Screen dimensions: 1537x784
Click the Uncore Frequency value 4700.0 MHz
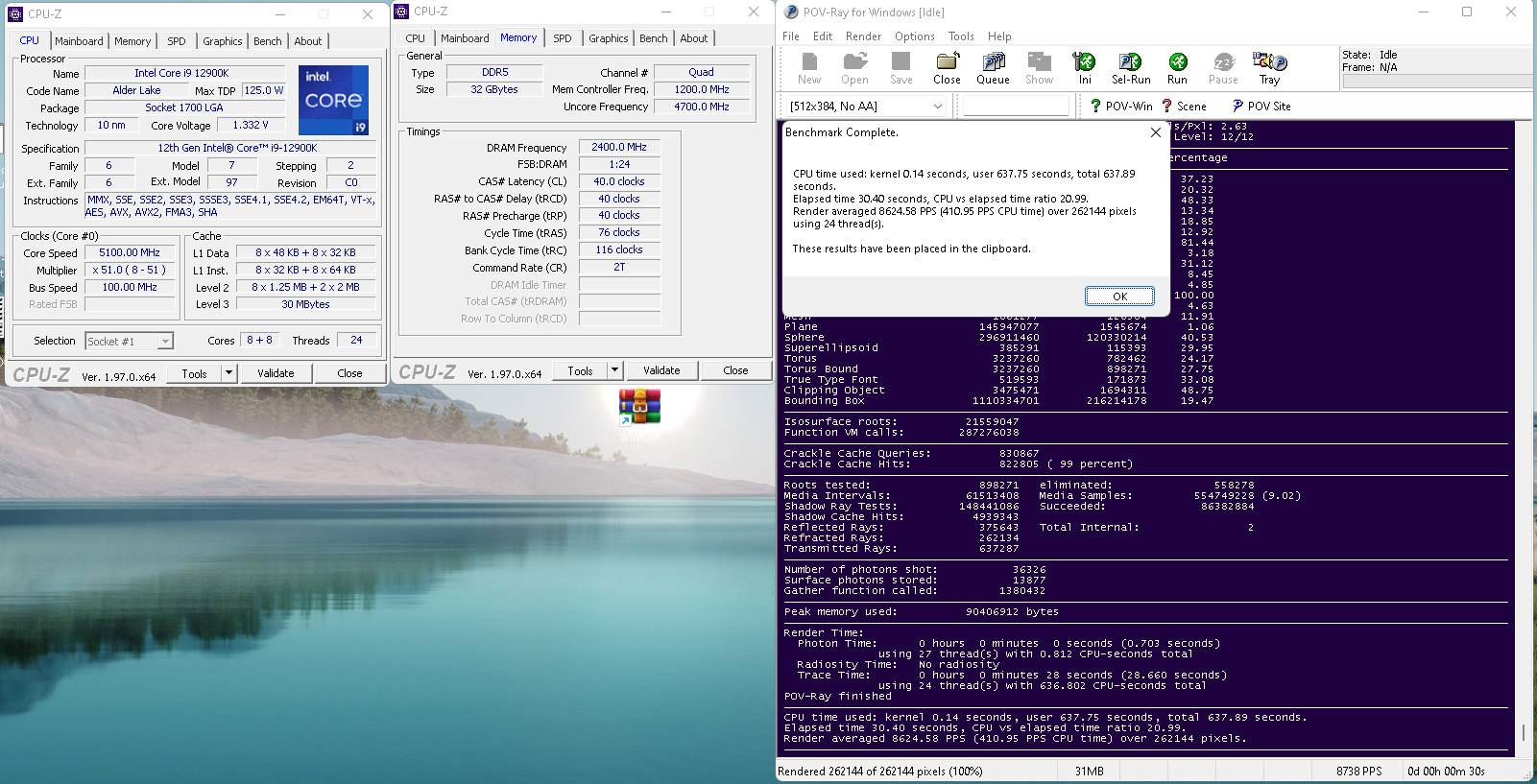[702, 107]
